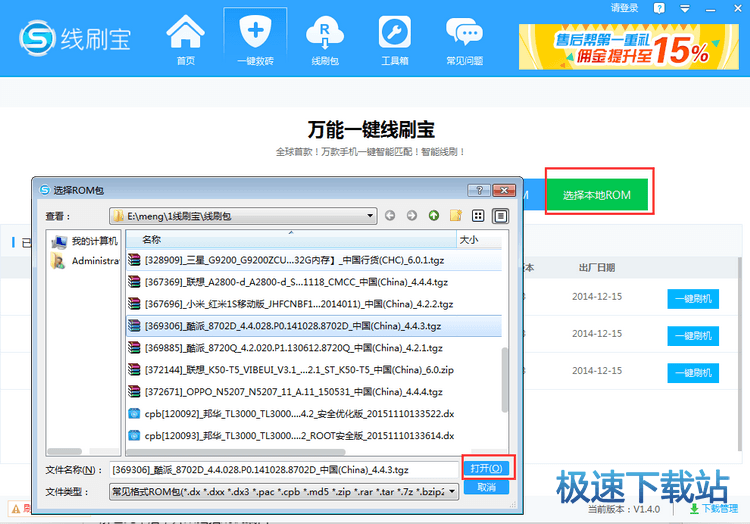Viewport: 750px width, 524px height.
Task: Click the 文件名称 filename input field
Action: (283, 469)
